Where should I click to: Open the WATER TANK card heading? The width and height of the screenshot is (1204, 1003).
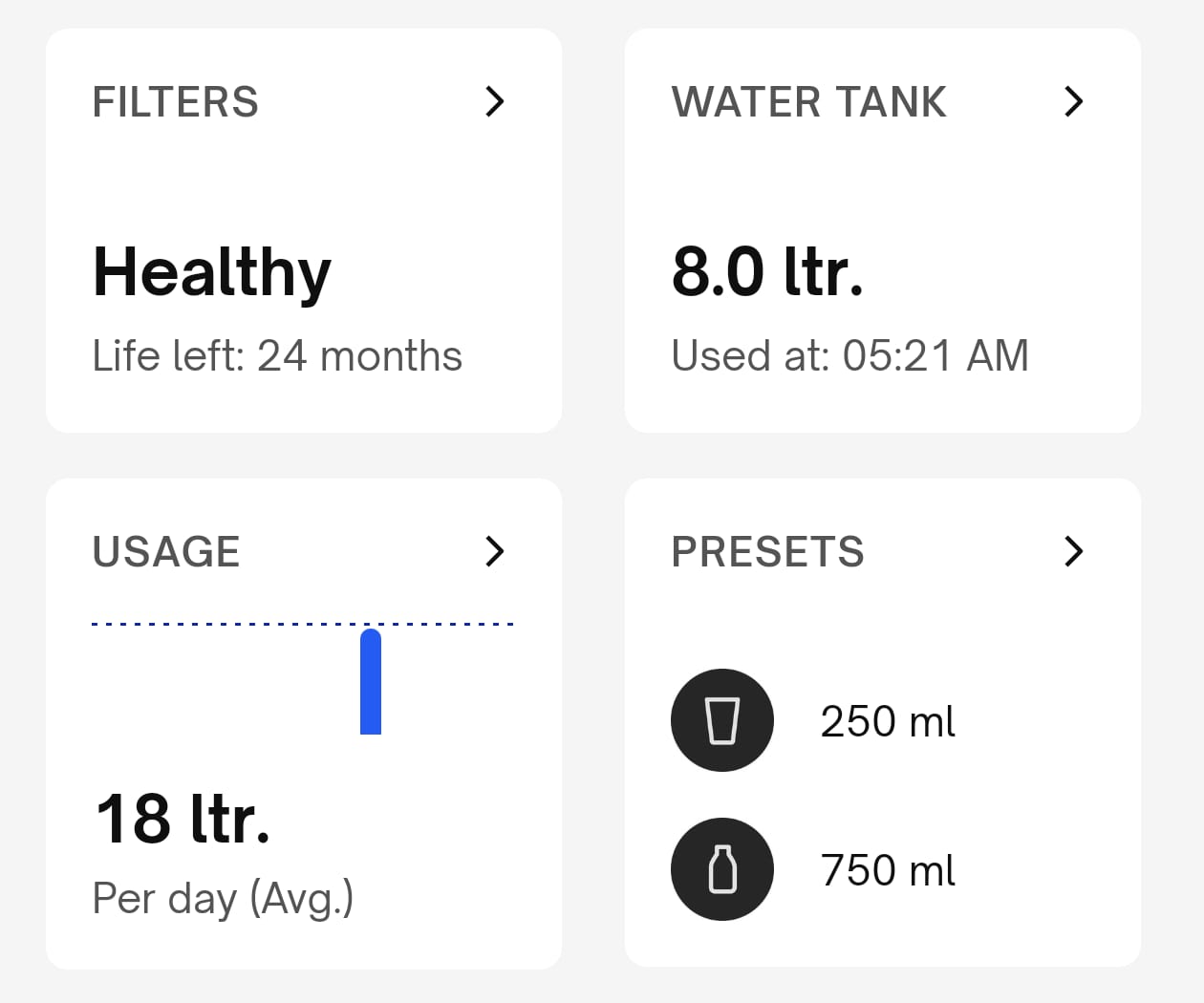(809, 102)
